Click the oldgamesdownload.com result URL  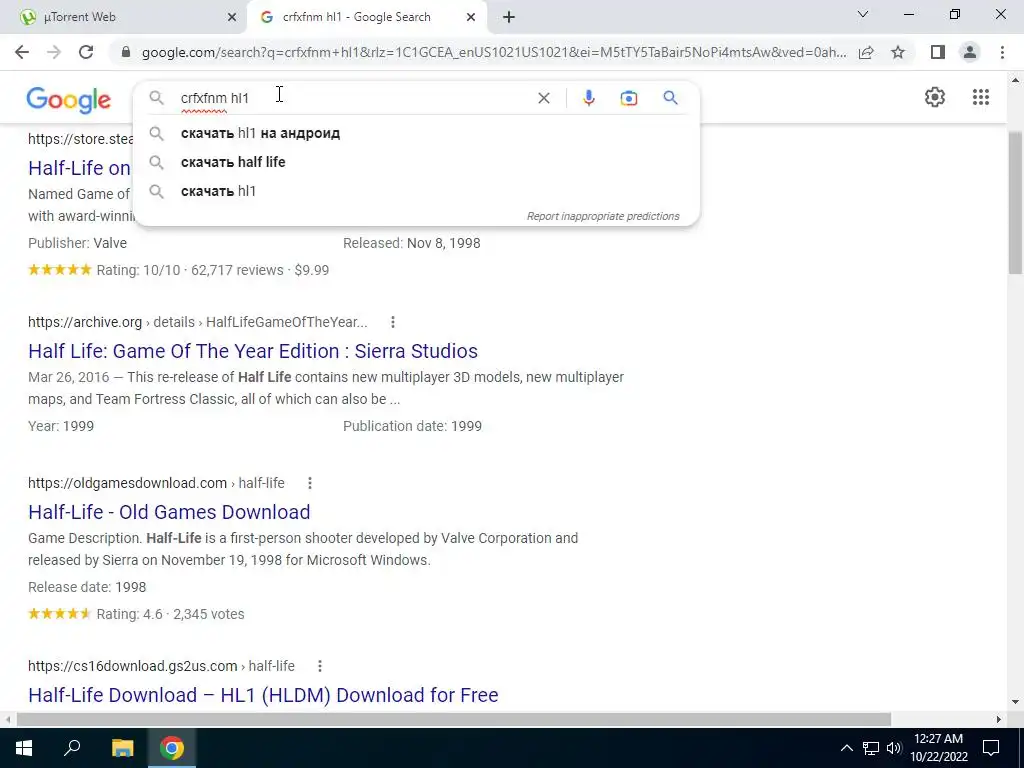156,483
